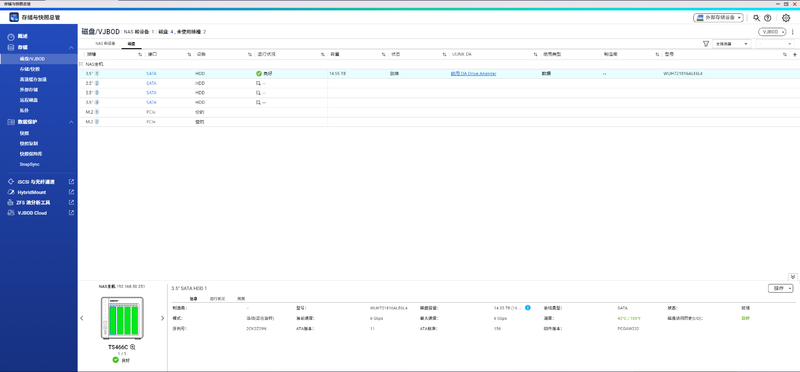Click the magnifier icon beside TS466C
Viewport: 800px width, 372px height.
pyautogui.click(x=133, y=347)
